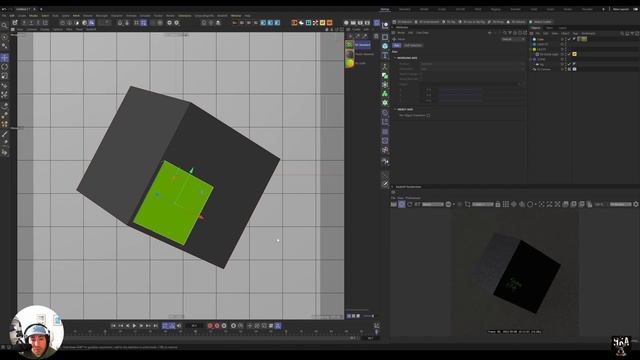Toggle the purple highlighted icon after render icons
Image resolution: width=640 pixels, height=360 pixels.
point(376,23)
